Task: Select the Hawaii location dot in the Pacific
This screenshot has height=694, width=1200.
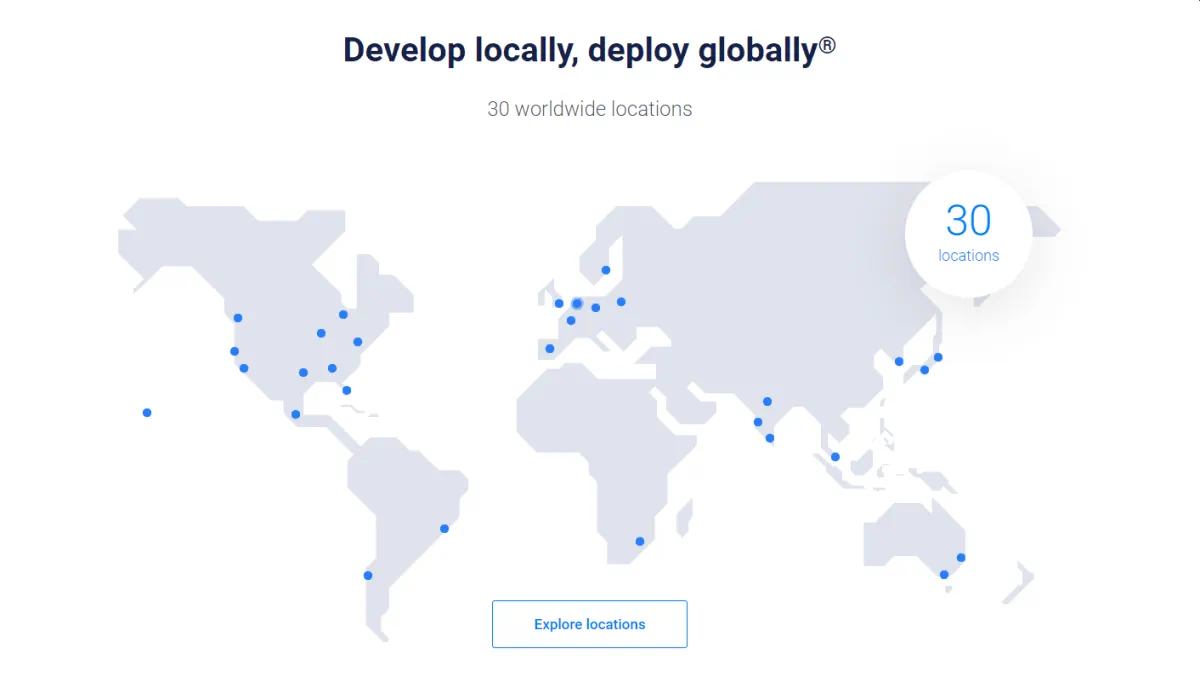Action: (147, 412)
